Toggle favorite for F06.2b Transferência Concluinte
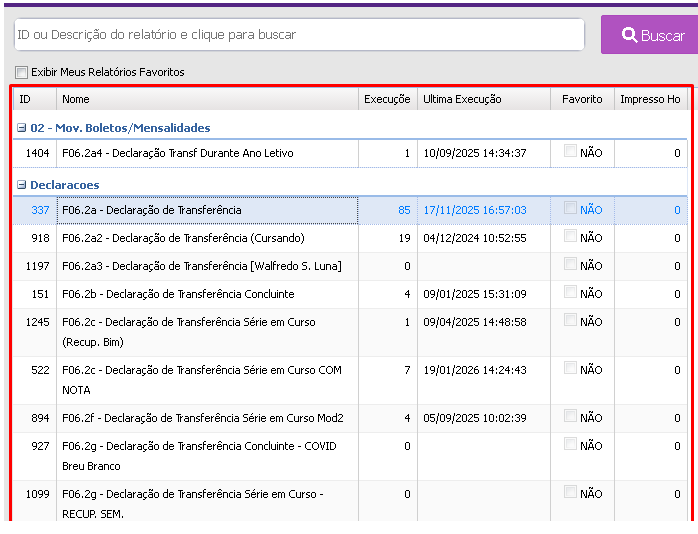 pyautogui.click(x=570, y=293)
